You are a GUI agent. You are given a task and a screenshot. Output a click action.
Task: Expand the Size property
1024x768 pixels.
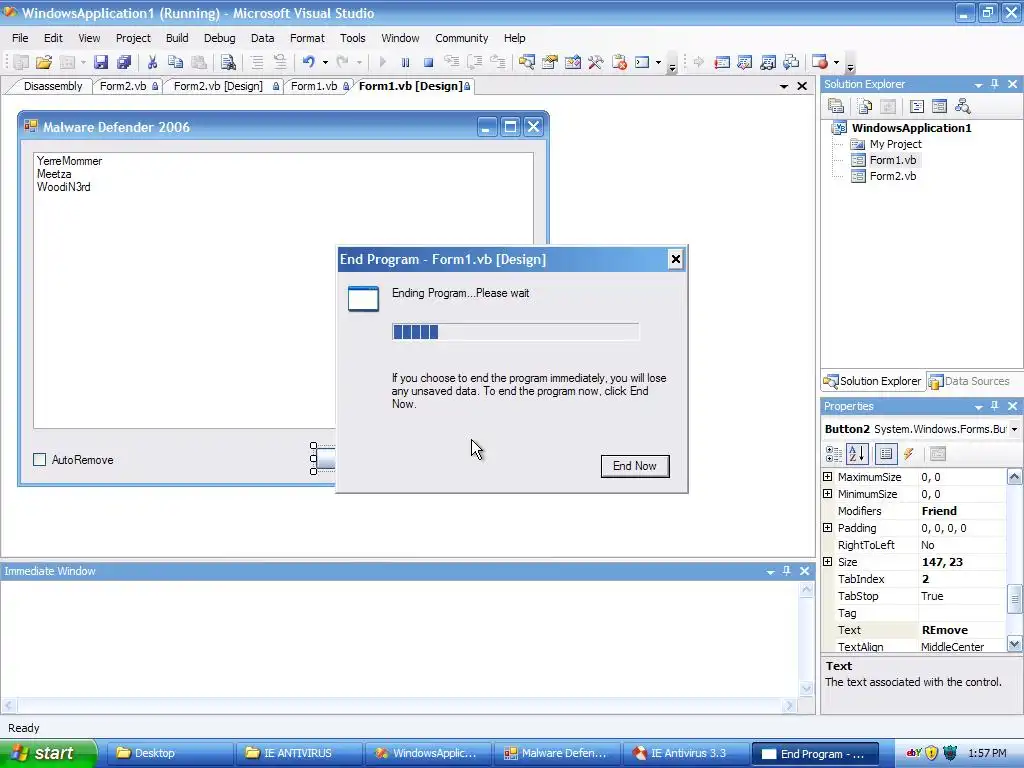pyautogui.click(x=827, y=562)
